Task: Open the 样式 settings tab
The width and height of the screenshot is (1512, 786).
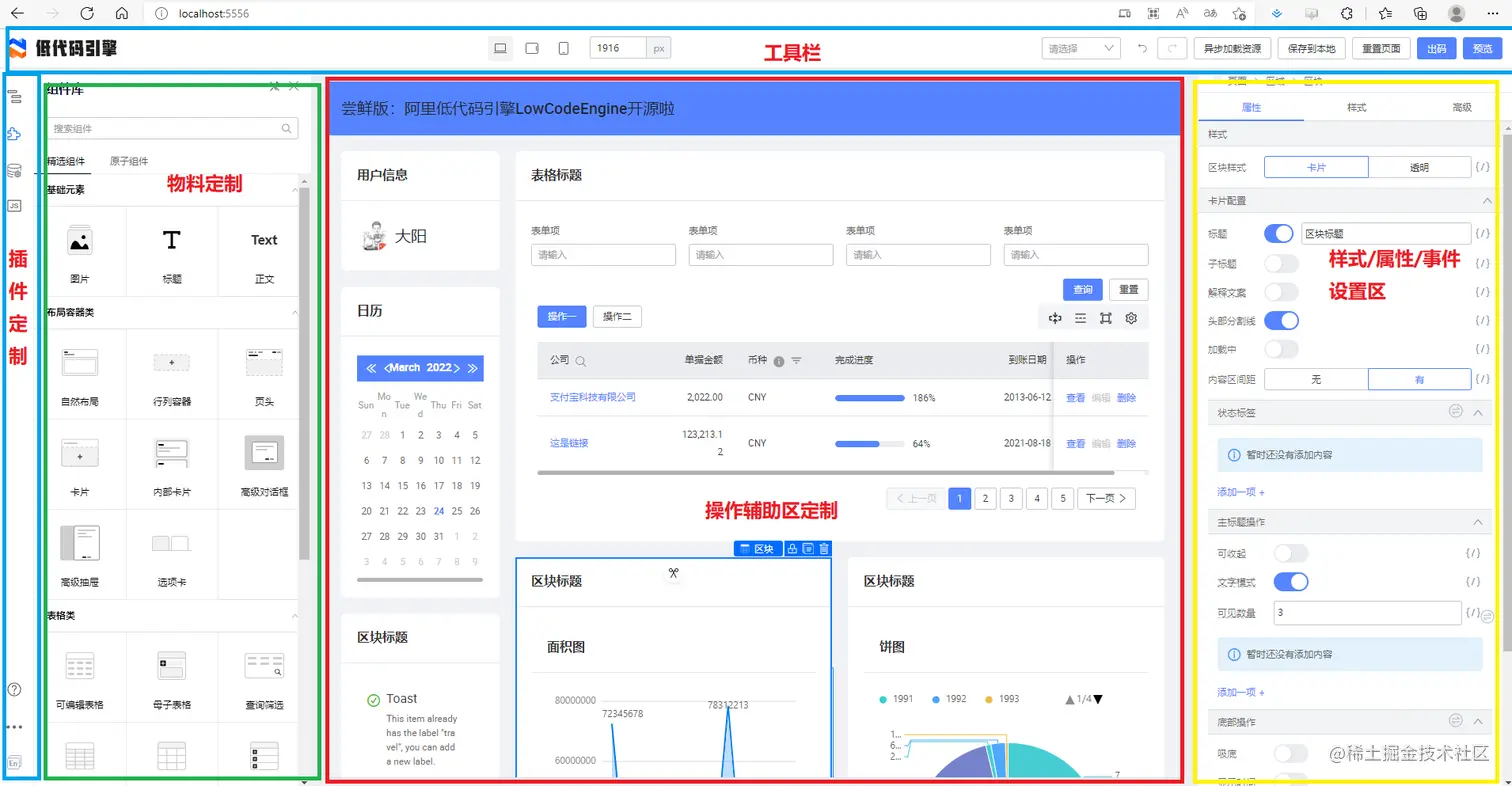Action: [1356, 107]
